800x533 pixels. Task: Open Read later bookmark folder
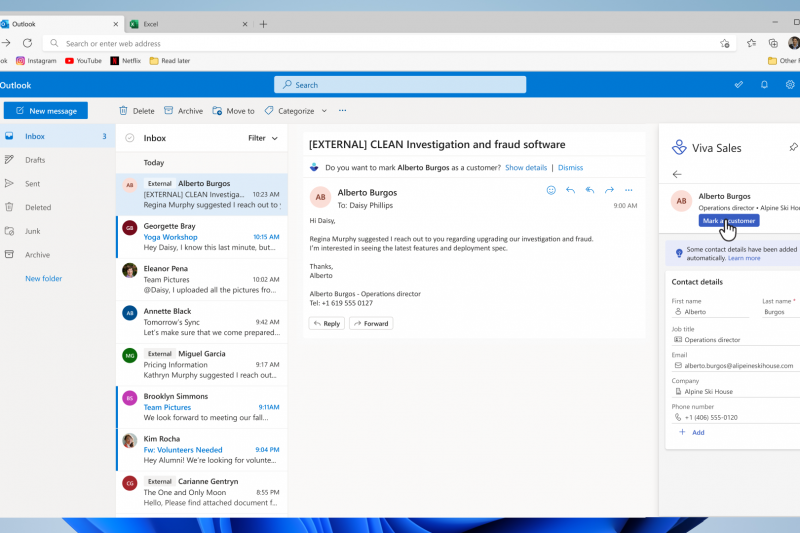169,61
